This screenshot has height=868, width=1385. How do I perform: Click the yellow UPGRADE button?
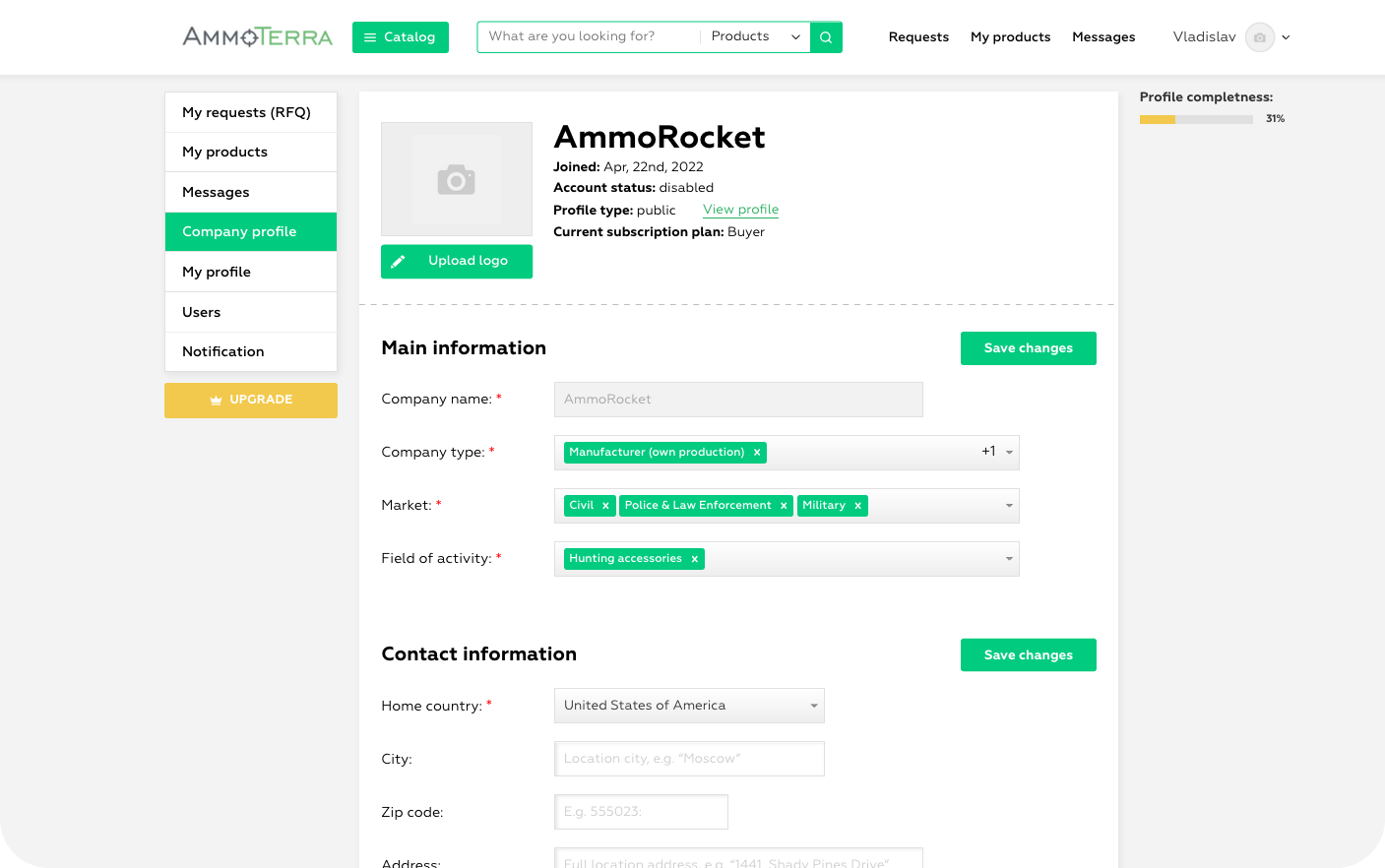[x=251, y=401]
